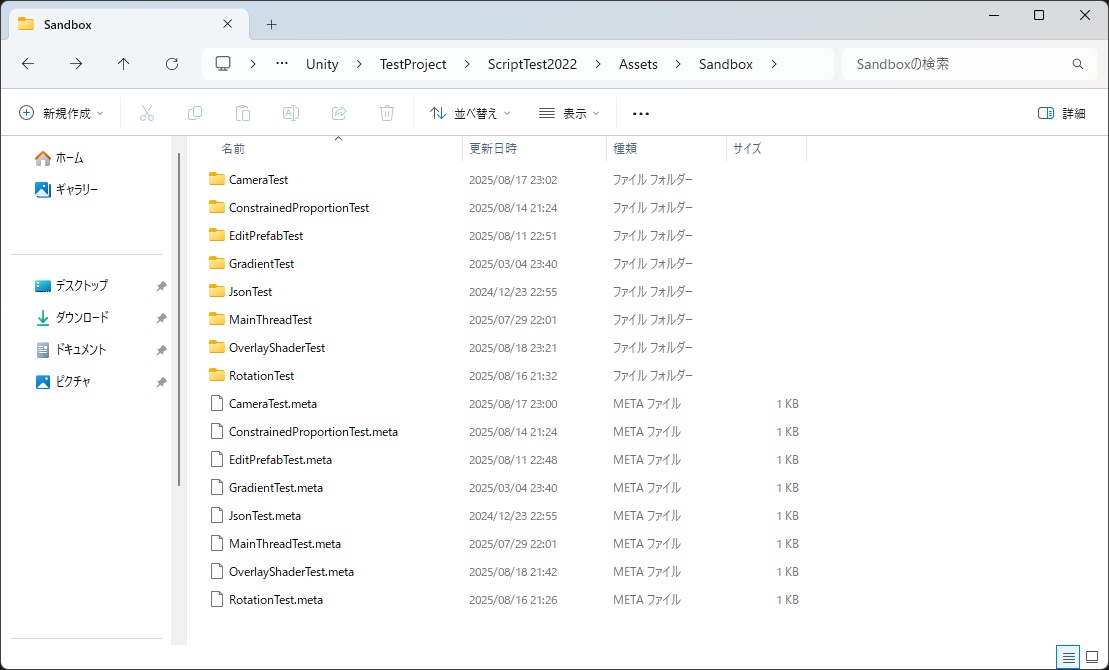Click the Refresh arrow icon
1109x670 pixels.
pos(172,64)
